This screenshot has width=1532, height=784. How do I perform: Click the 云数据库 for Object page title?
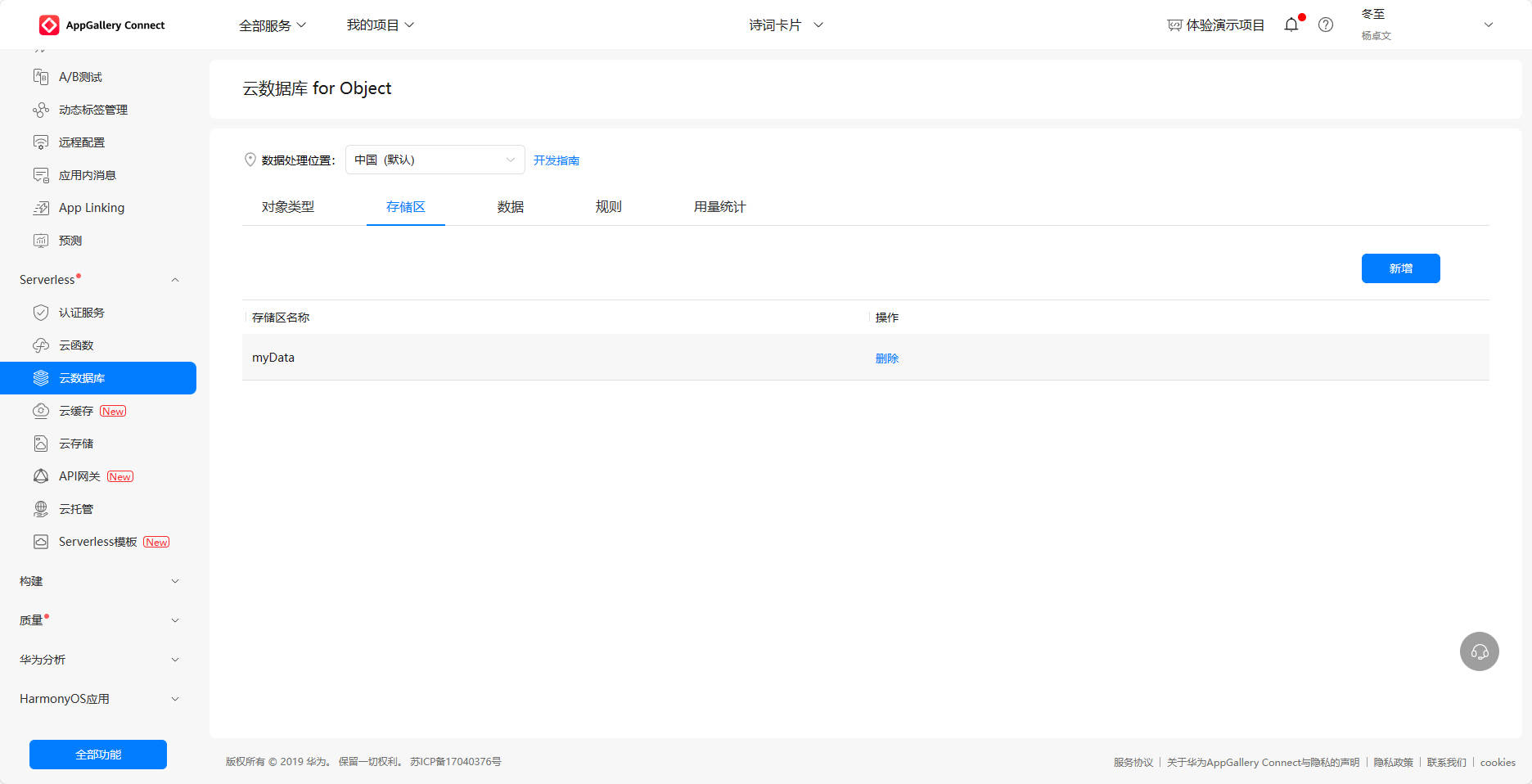point(317,88)
